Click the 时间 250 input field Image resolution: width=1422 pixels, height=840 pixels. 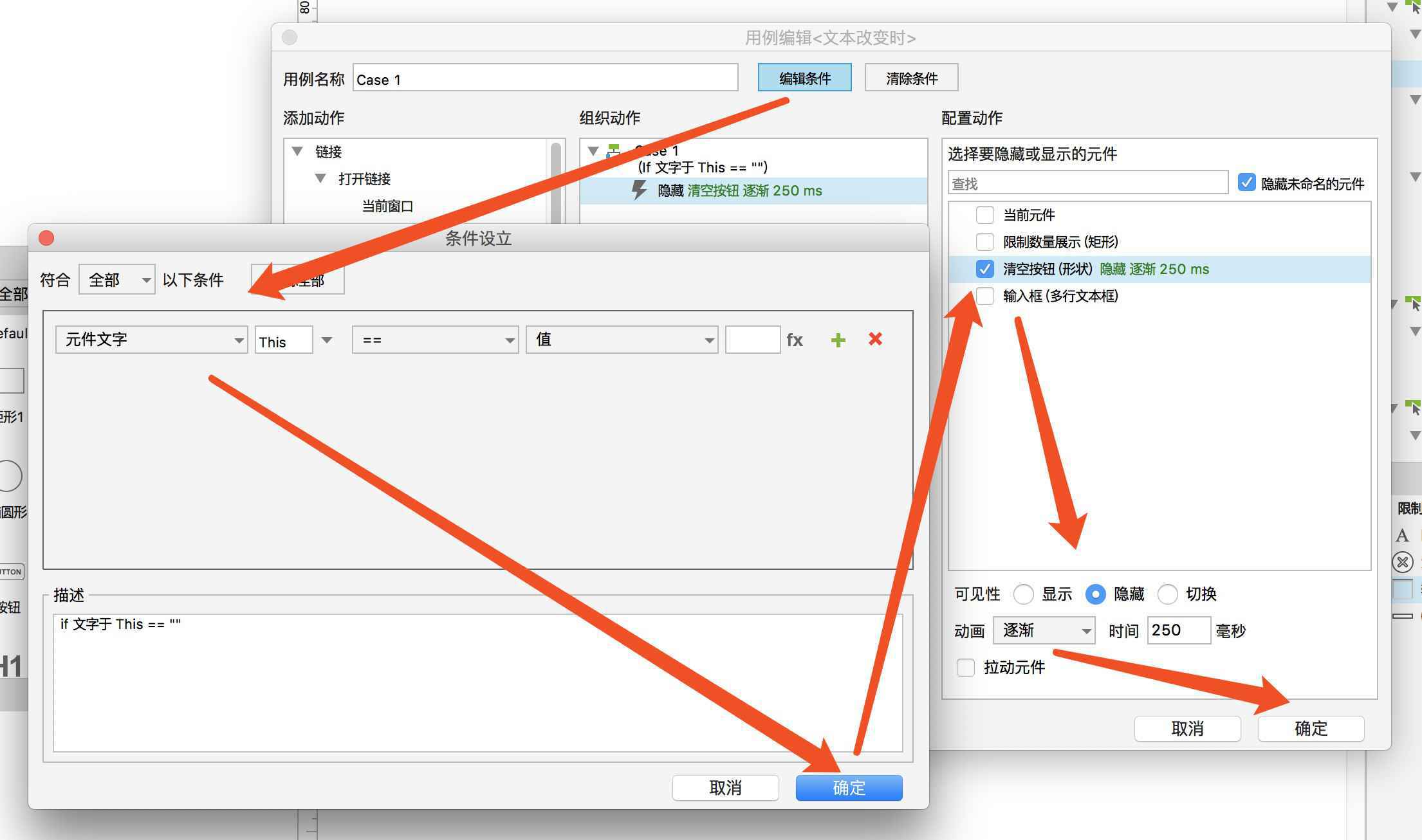(1179, 630)
